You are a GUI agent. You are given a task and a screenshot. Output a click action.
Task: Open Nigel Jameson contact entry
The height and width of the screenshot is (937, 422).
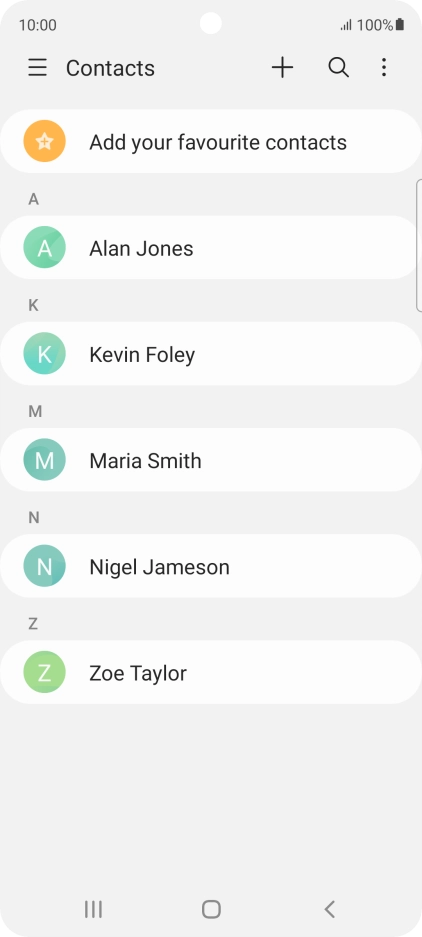(211, 566)
